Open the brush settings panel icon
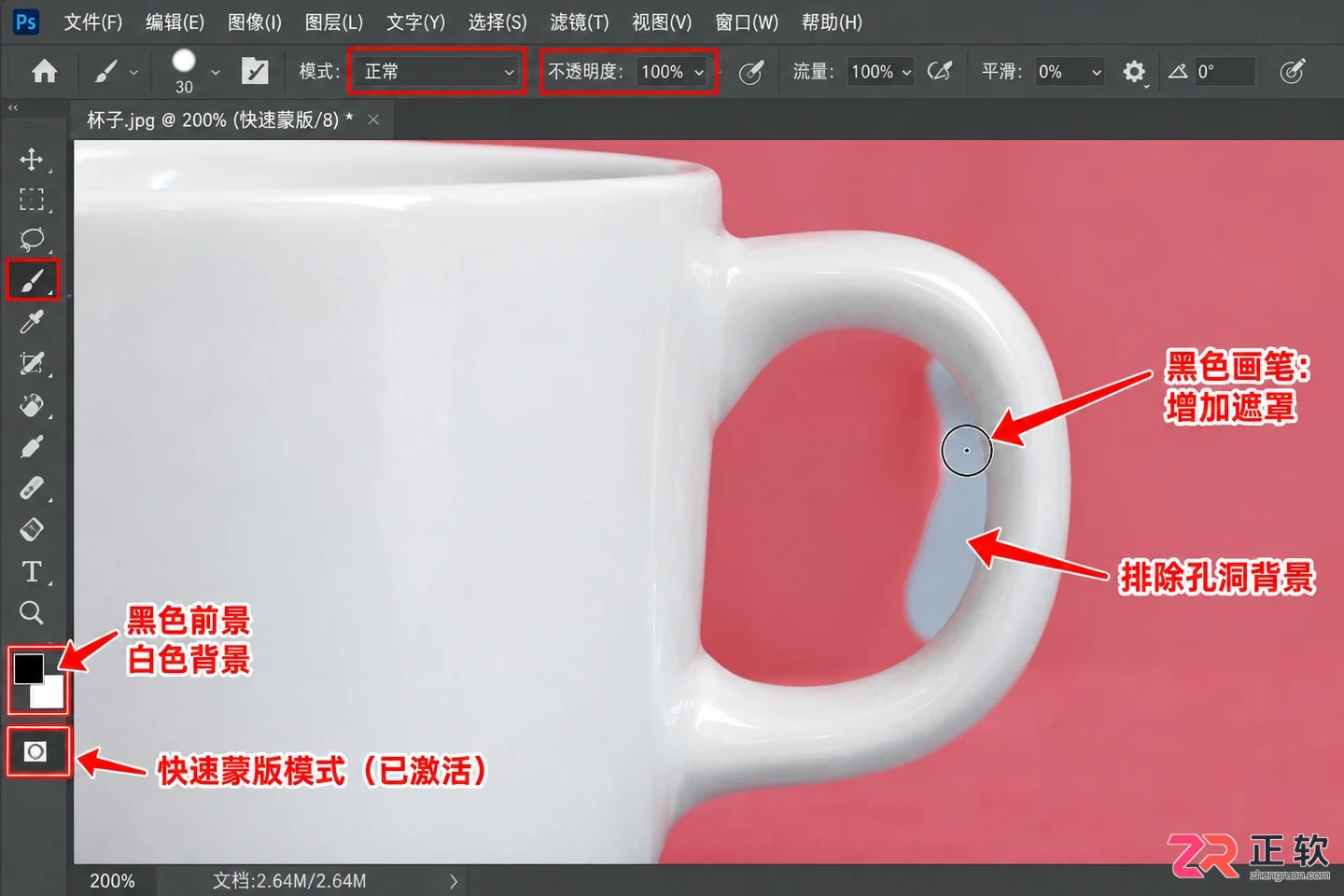This screenshot has width=1344, height=896. (x=254, y=71)
